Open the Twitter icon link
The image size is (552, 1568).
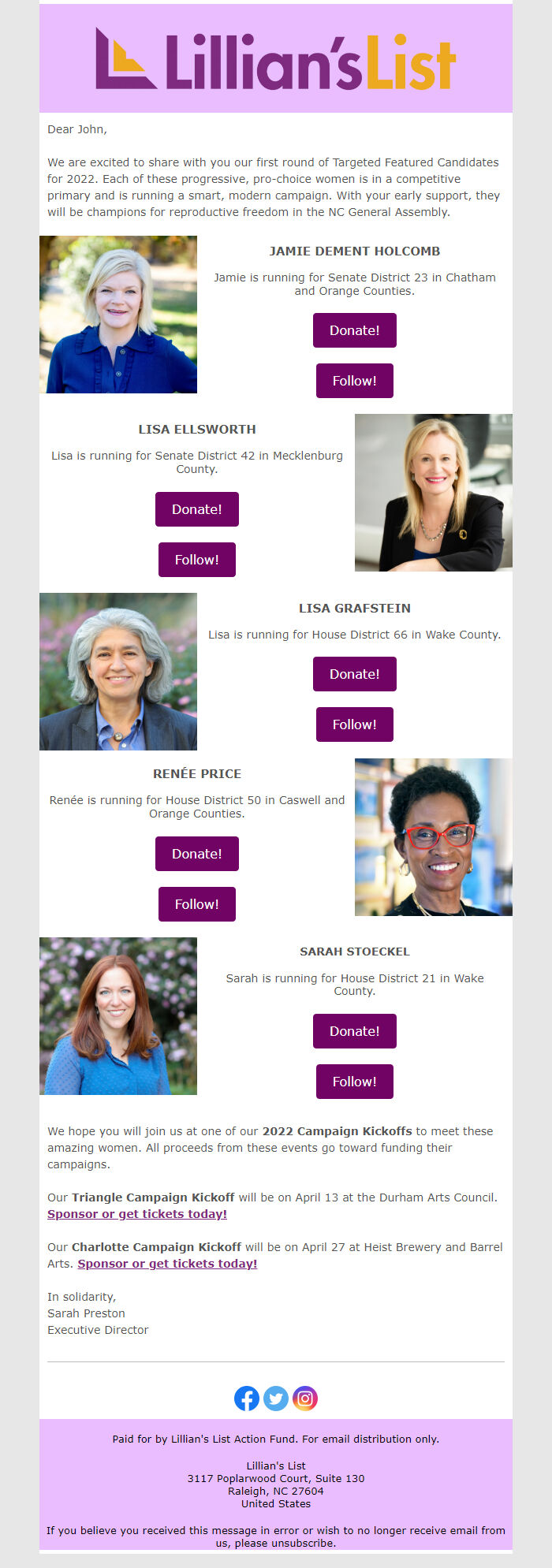coord(276,1399)
